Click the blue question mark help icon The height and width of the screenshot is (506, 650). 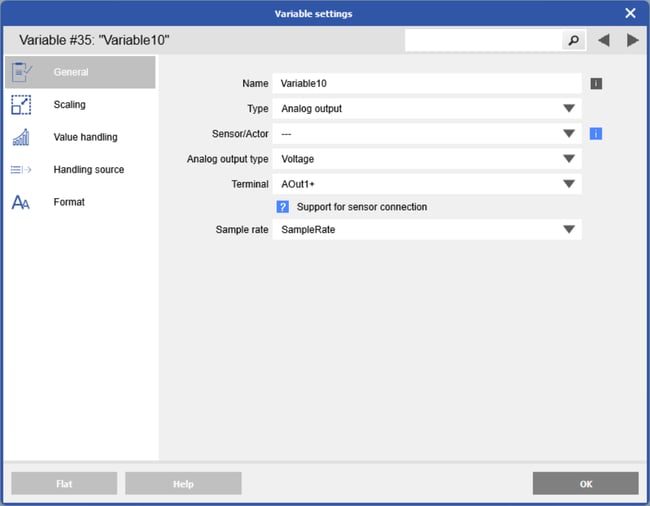[x=283, y=207]
